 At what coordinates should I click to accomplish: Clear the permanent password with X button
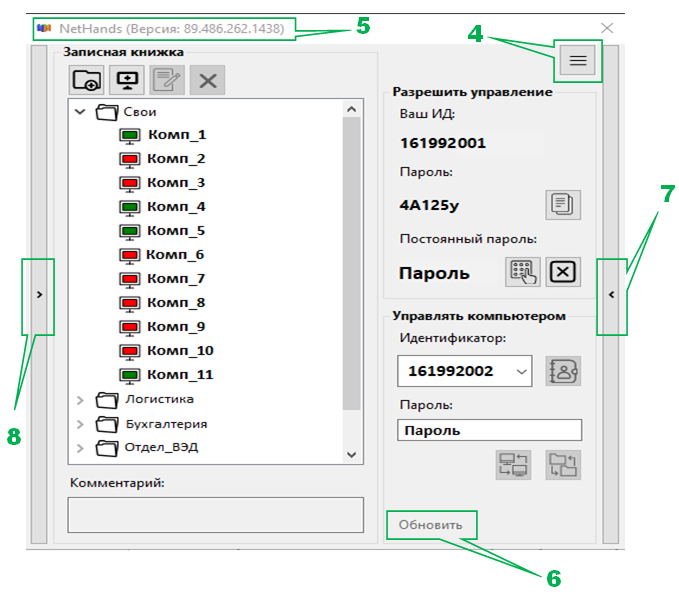point(563,272)
